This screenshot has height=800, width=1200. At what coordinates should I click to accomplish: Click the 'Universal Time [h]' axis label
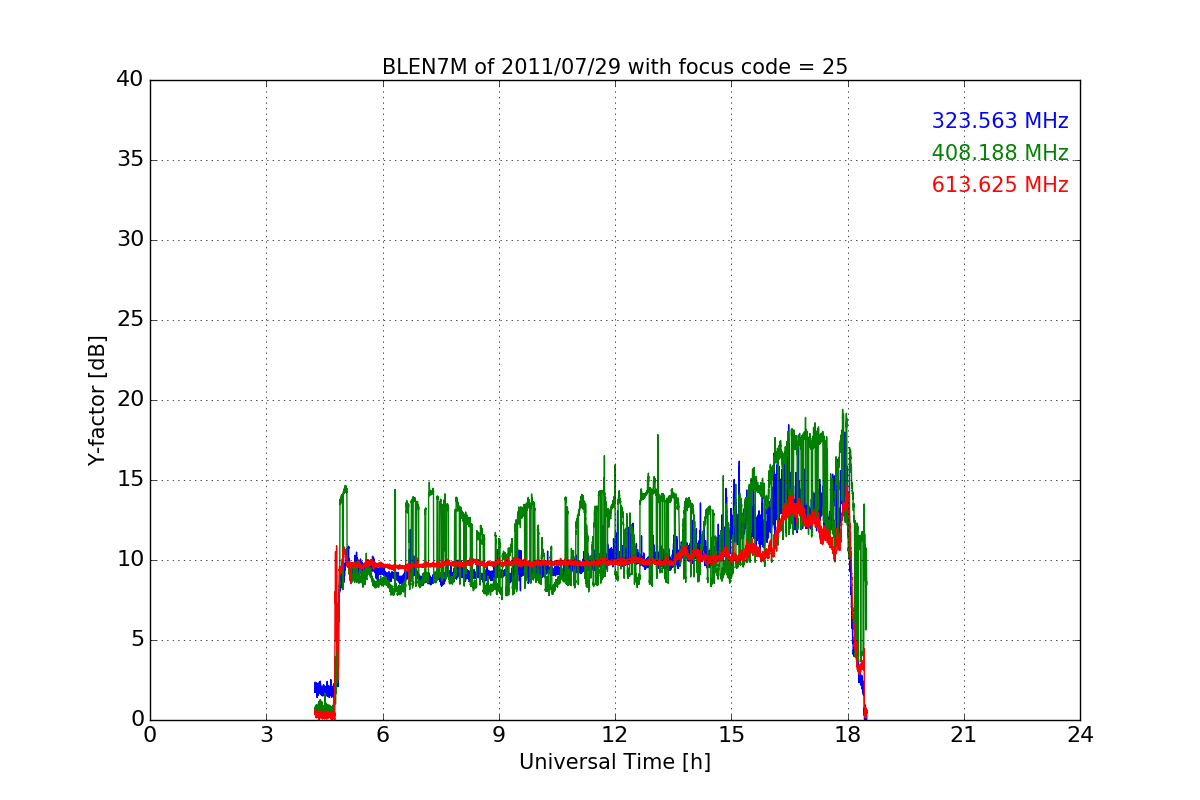tap(615, 762)
